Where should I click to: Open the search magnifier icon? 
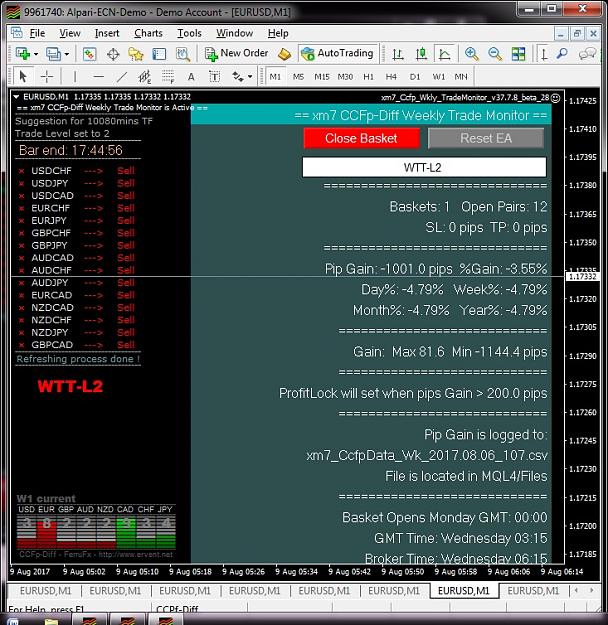pos(562,53)
